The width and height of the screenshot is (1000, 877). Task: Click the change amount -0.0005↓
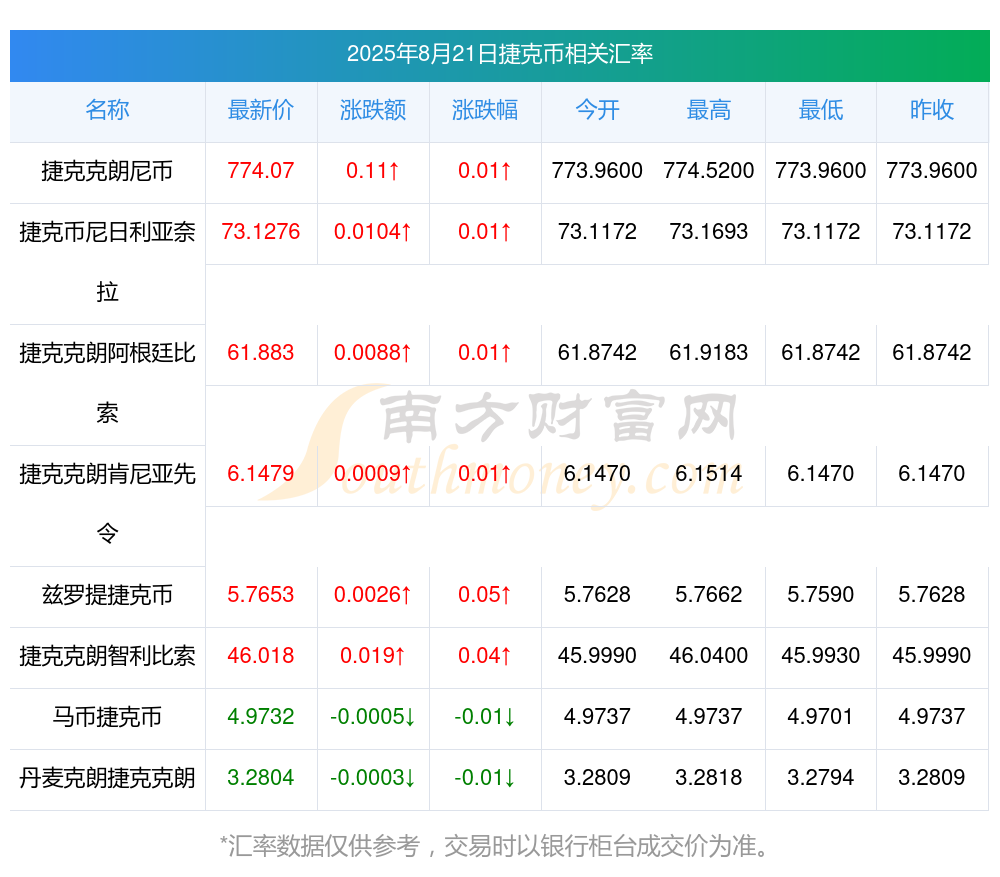[373, 716]
